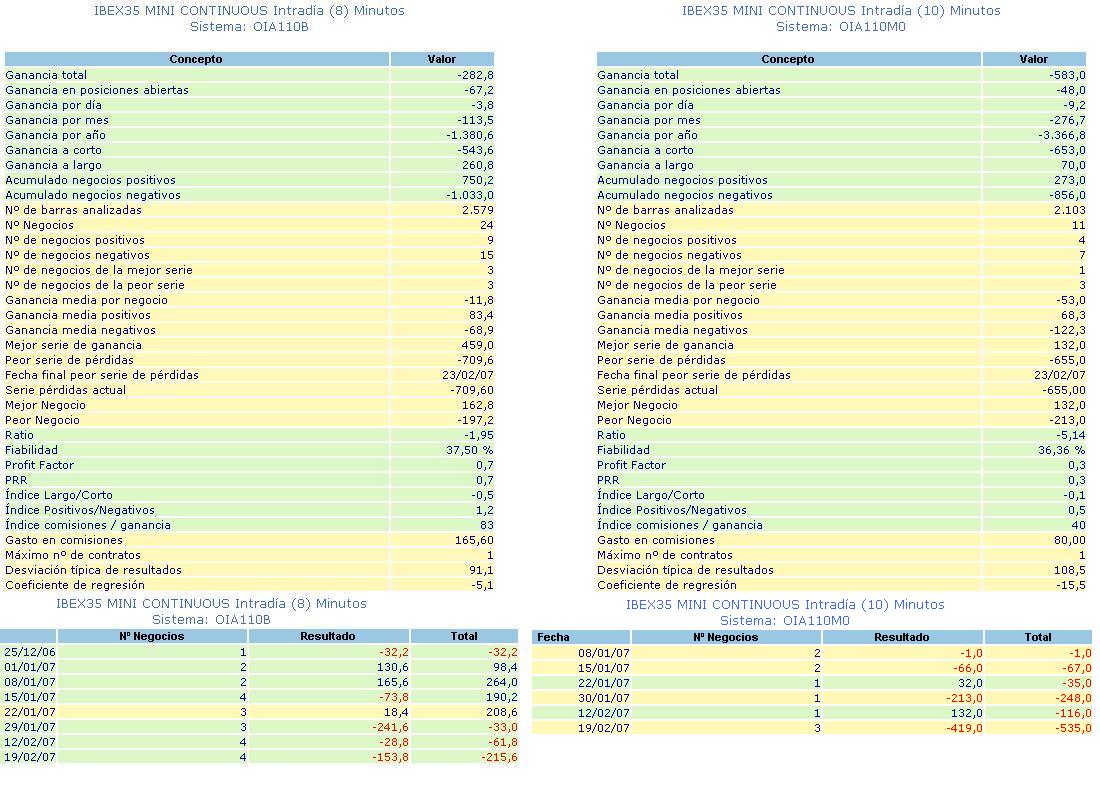1100x800 pixels.
Task: Click the Resultado value -66,0
Action: pyautogui.click(x=967, y=668)
